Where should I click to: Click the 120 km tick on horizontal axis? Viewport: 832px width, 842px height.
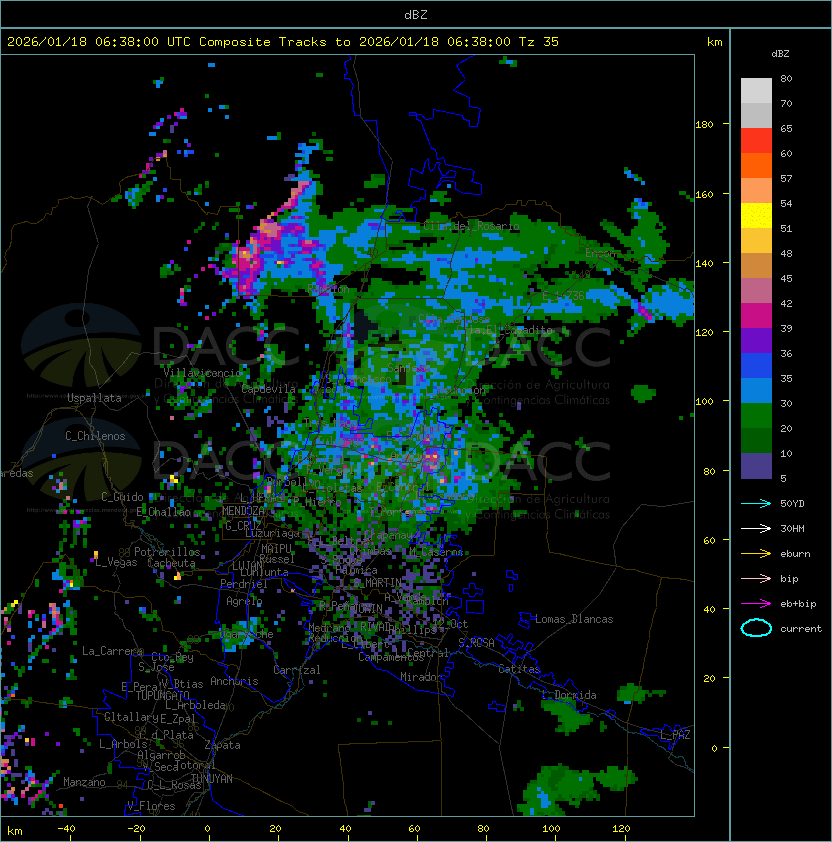point(621,829)
